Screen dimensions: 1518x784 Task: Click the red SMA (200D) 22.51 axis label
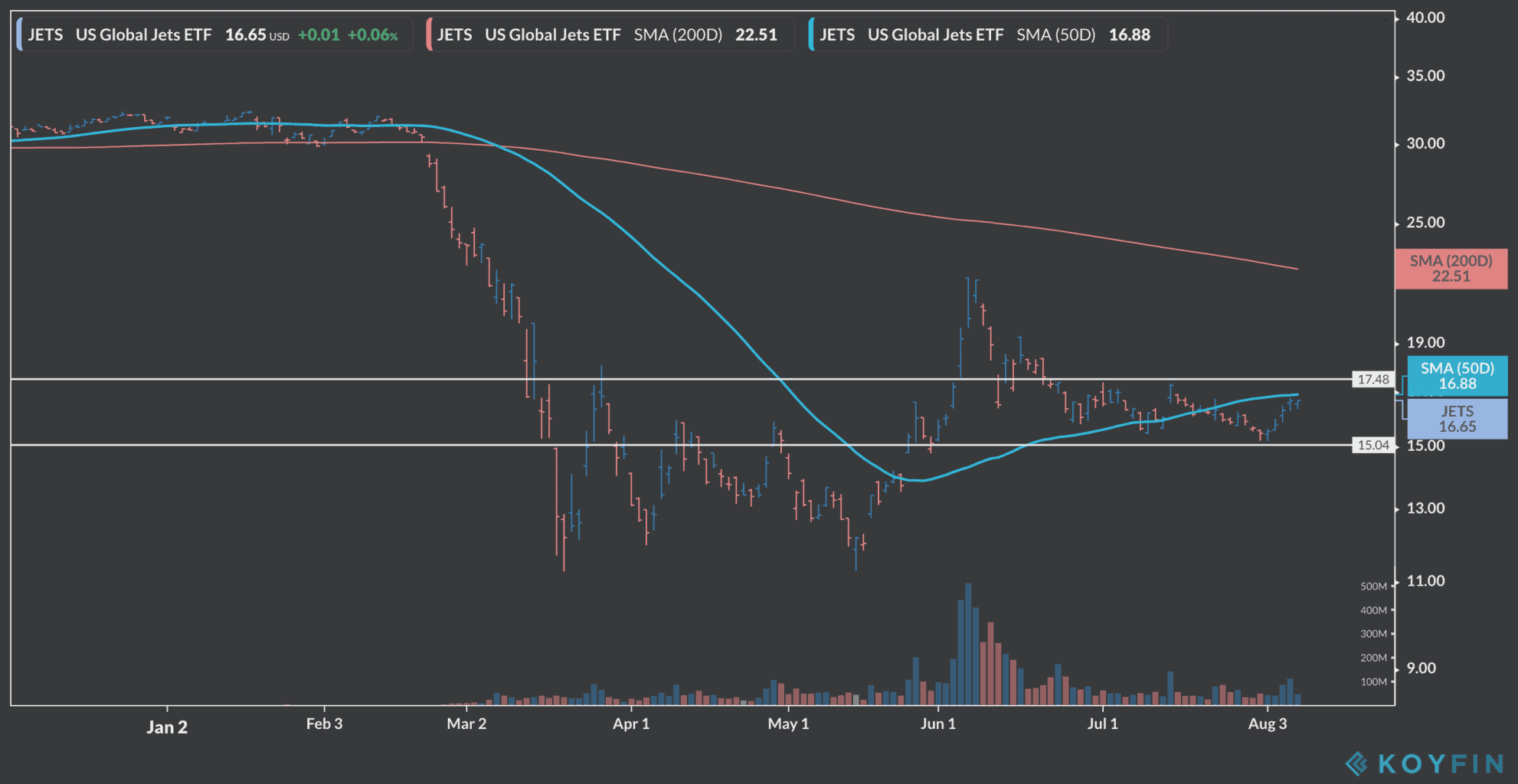pyautogui.click(x=1451, y=269)
